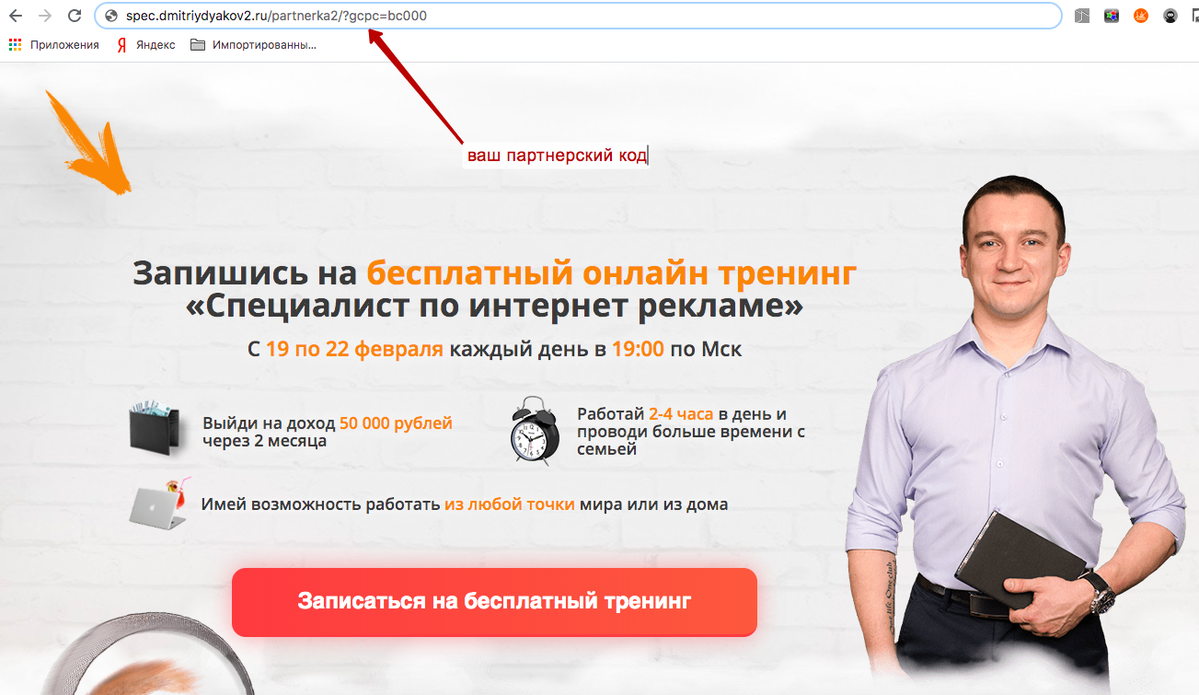This screenshot has width=1199, height=695.
Task: Click Записаться на бесплатный тренинг button
Action: 494,602
